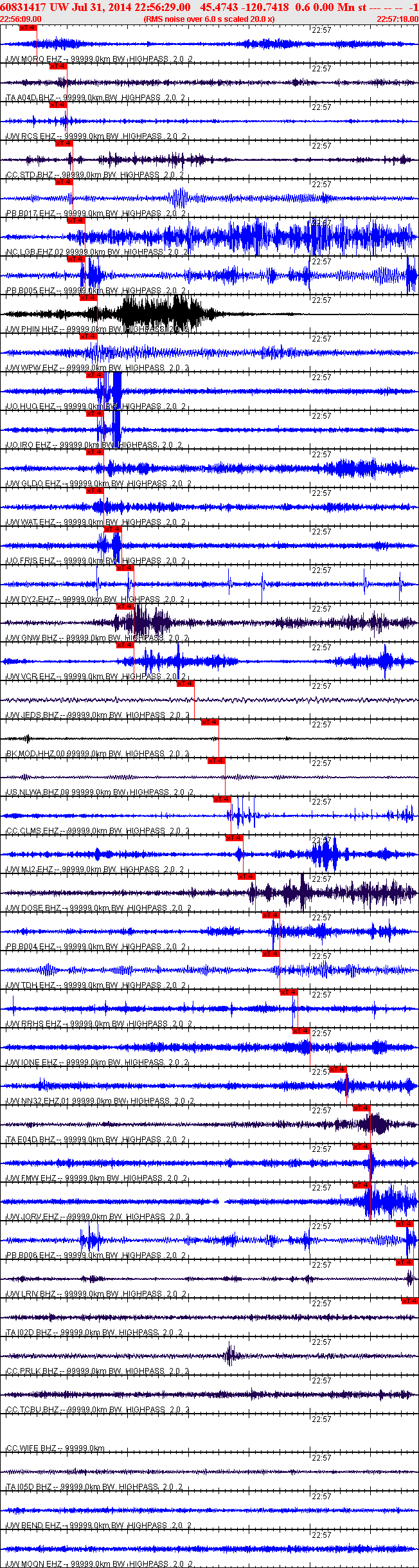This screenshot has height=1568, width=419.
Task: Click the end time 22:57:18.00
Action: pyautogui.click(x=397, y=19)
